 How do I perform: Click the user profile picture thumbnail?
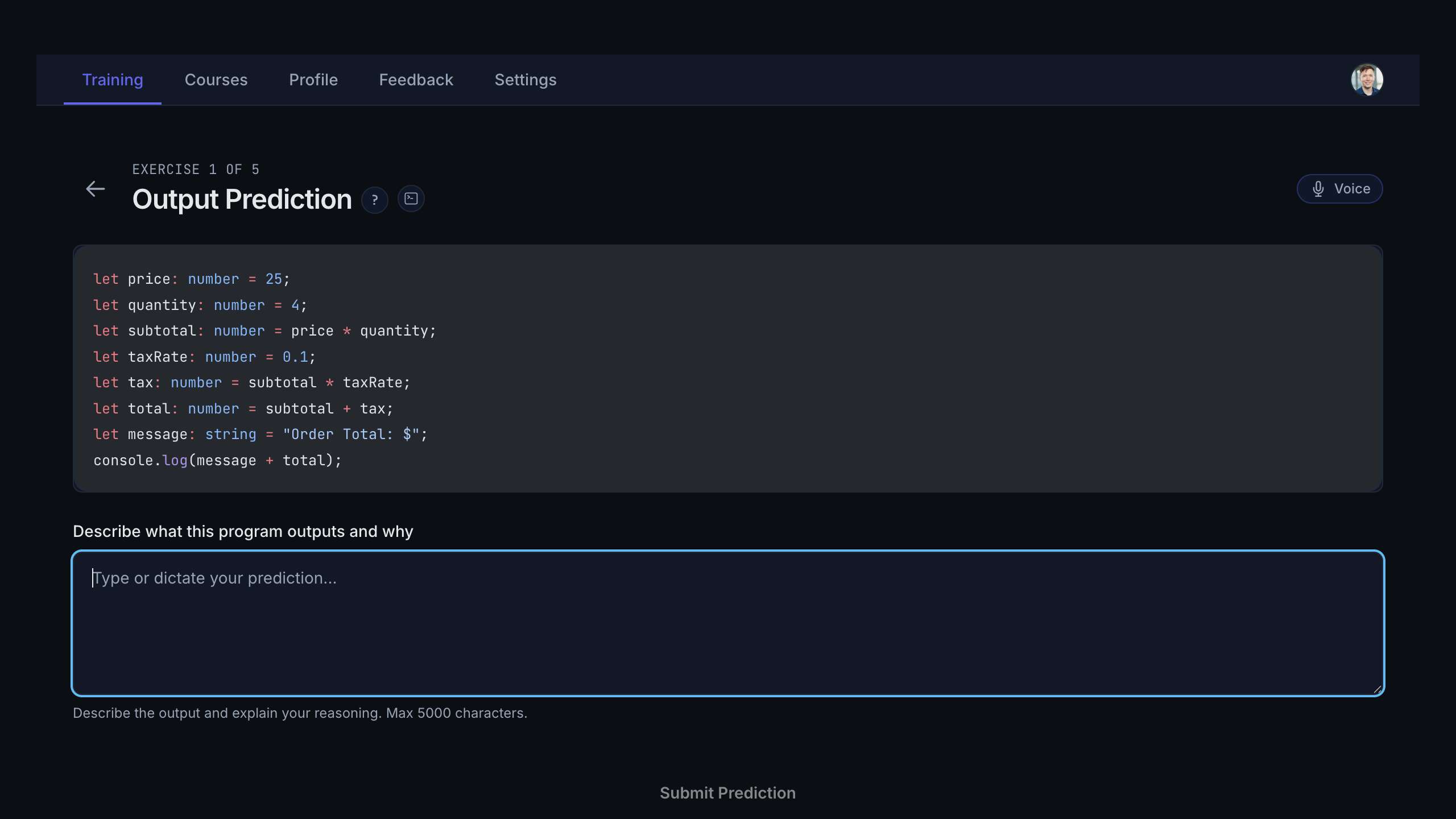point(1367,80)
